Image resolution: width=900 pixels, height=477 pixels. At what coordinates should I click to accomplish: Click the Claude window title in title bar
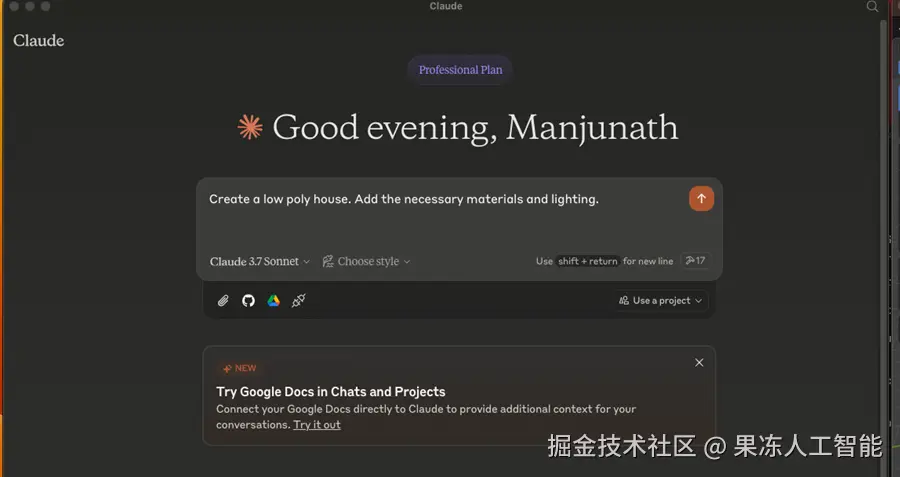click(x=446, y=6)
